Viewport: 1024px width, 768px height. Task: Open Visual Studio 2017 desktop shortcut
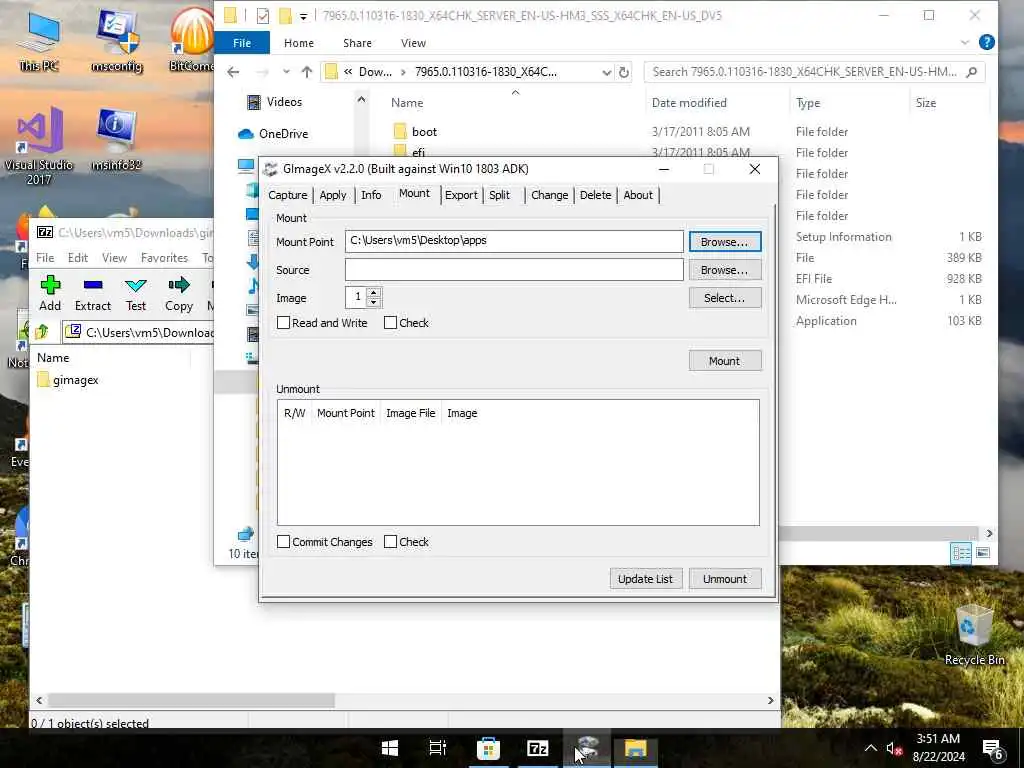pyautogui.click(x=39, y=145)
